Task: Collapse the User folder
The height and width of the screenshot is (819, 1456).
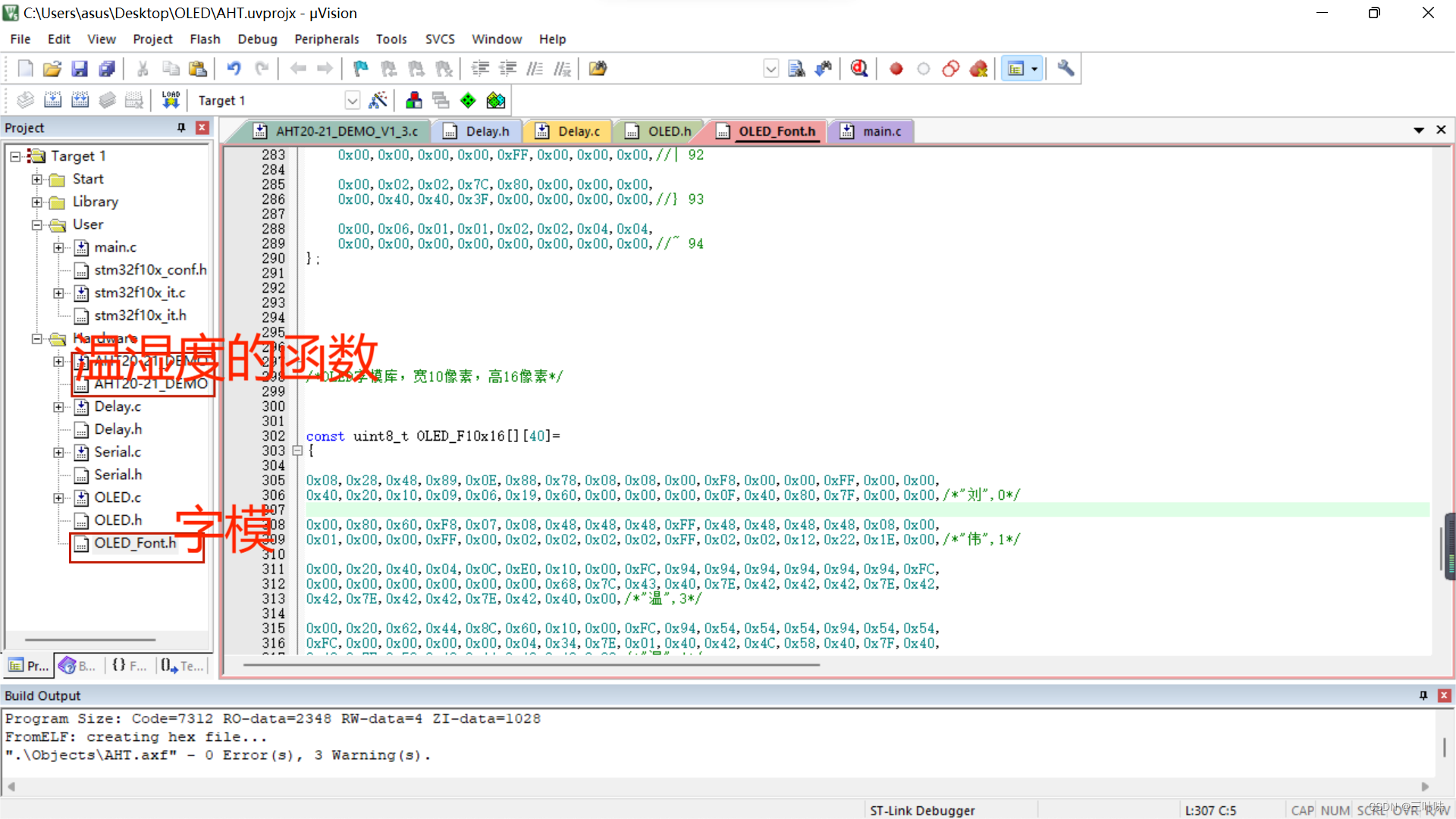Action: 36,224
